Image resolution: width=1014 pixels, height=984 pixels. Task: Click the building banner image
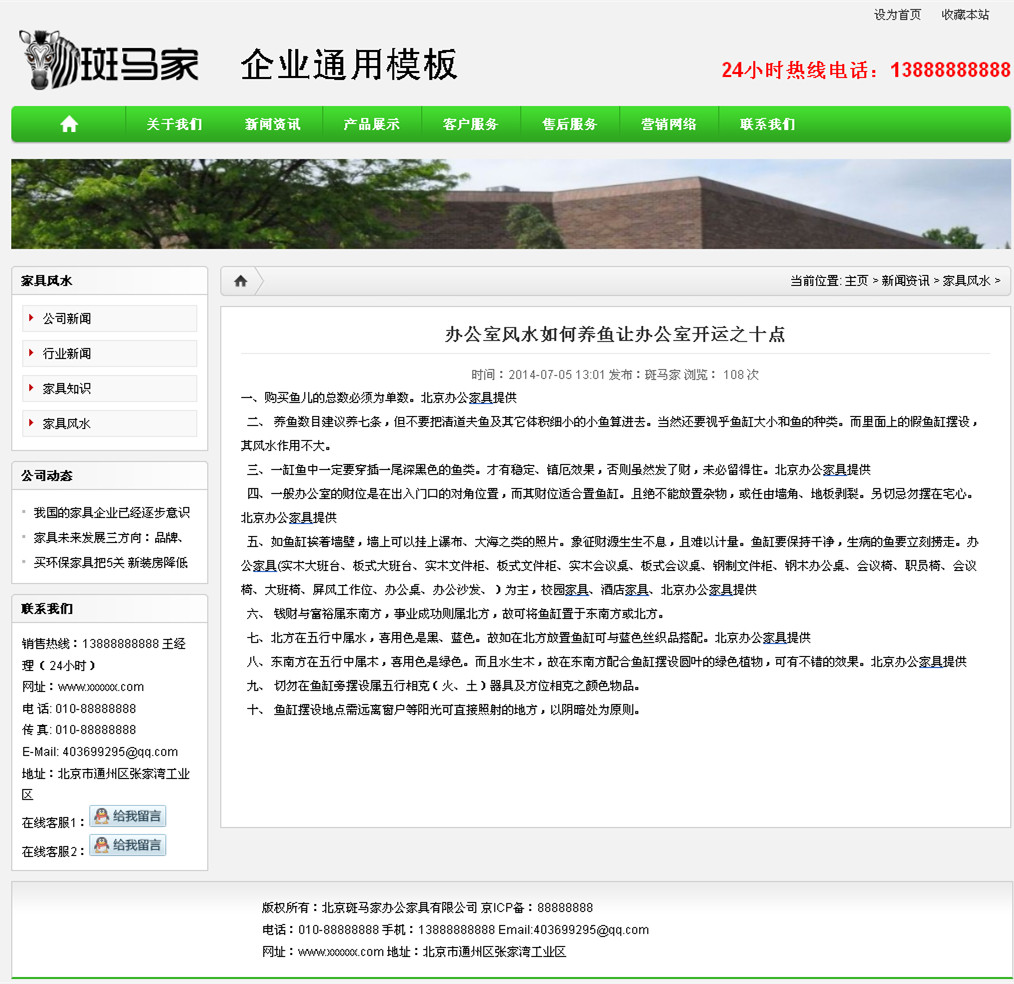[510, 204]
